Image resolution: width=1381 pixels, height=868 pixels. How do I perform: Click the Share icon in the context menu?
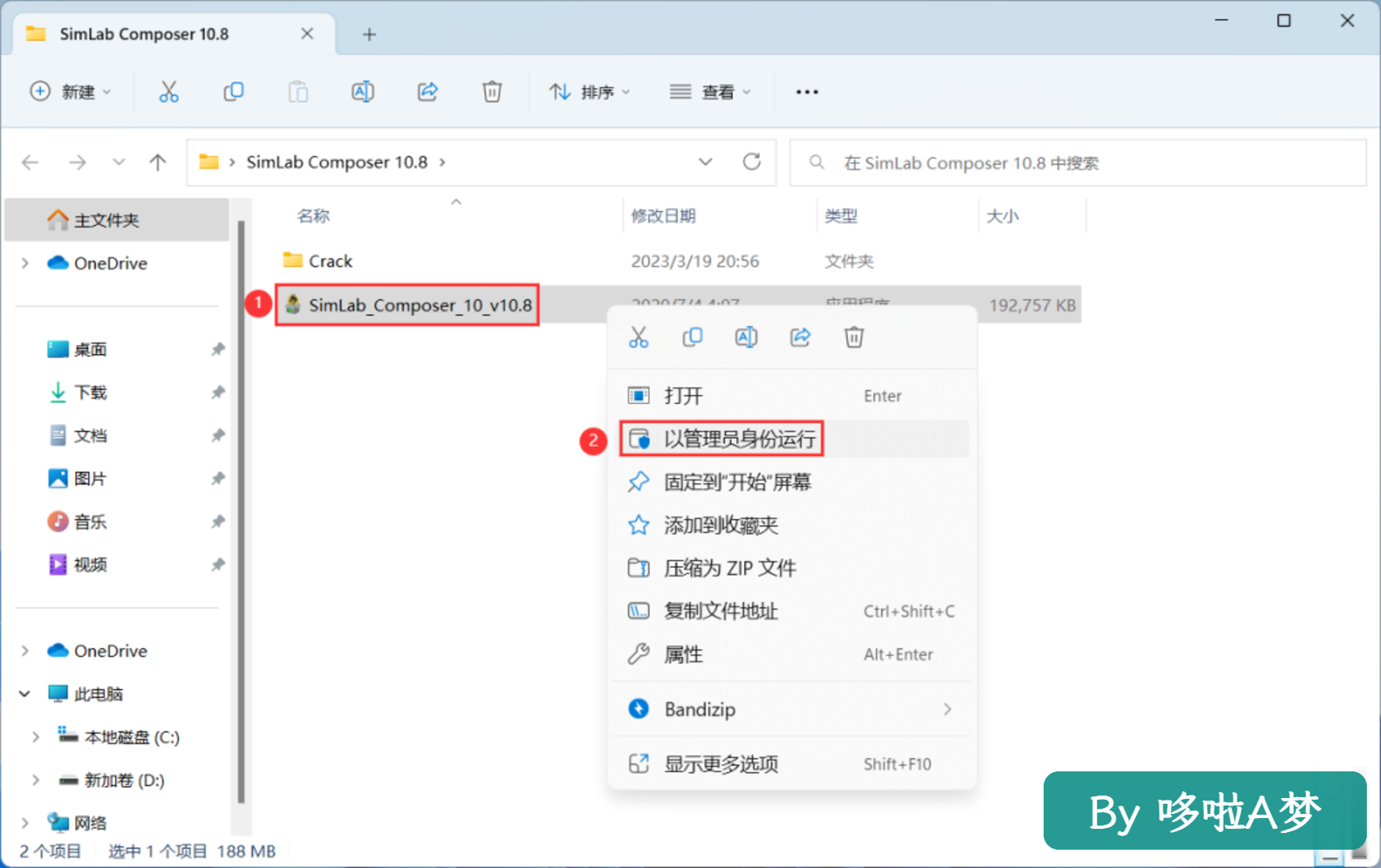[800, 337]
